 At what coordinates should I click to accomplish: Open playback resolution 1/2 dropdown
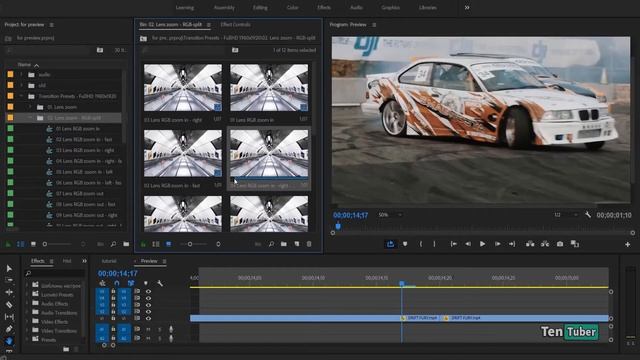pos(566,215)
